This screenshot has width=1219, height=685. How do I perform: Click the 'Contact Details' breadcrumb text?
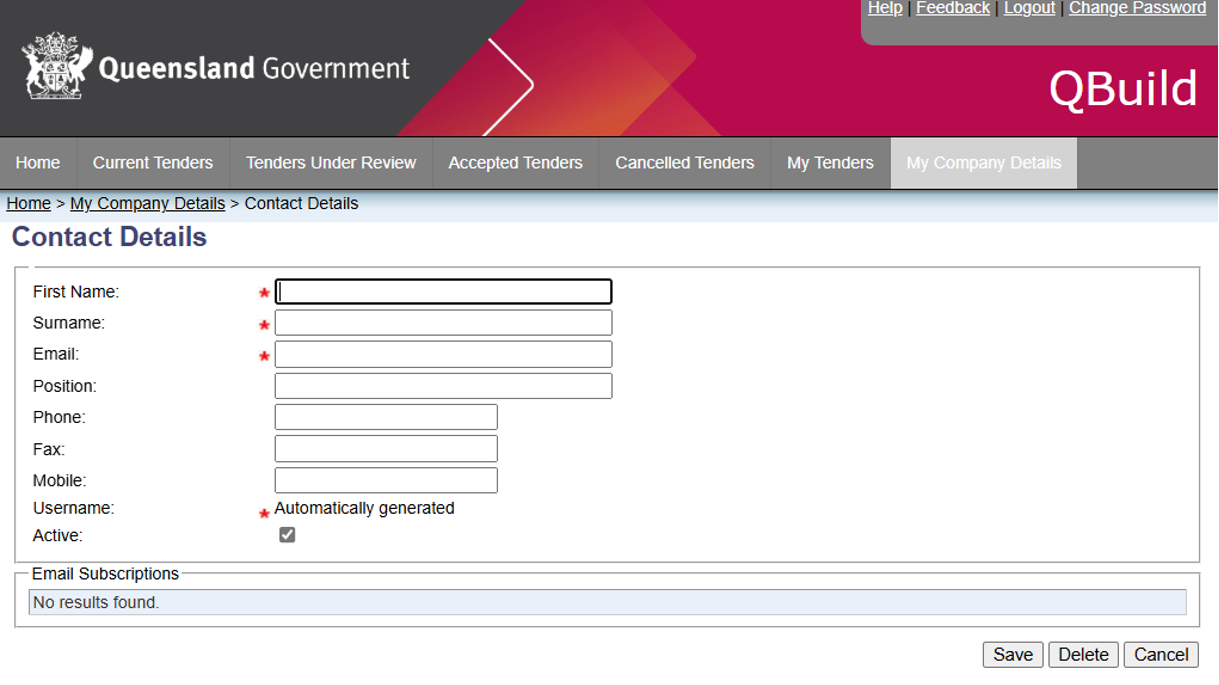click(301, 203)
